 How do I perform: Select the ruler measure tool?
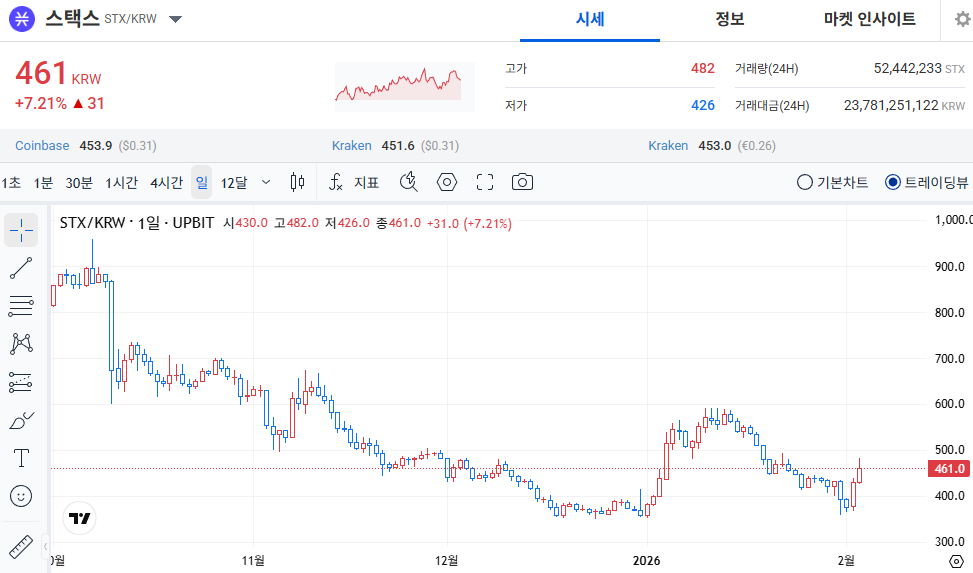point(21,546)
